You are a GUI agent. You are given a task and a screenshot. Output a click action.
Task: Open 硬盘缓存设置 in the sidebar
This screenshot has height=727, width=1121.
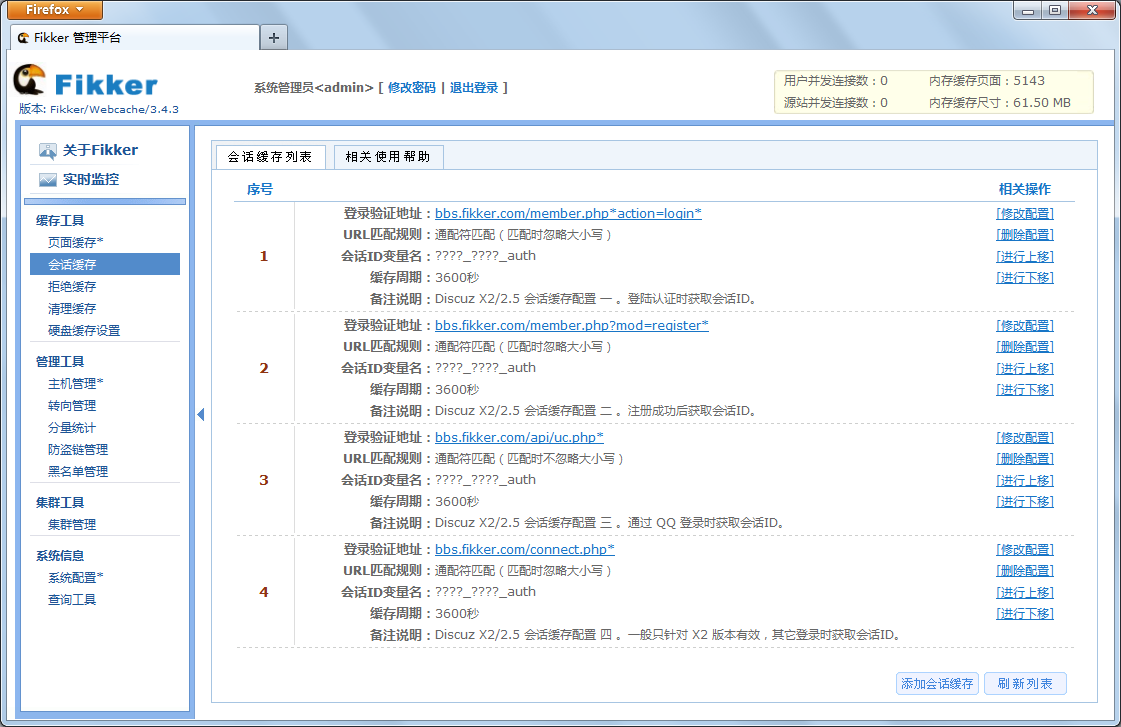coord(84,330)
